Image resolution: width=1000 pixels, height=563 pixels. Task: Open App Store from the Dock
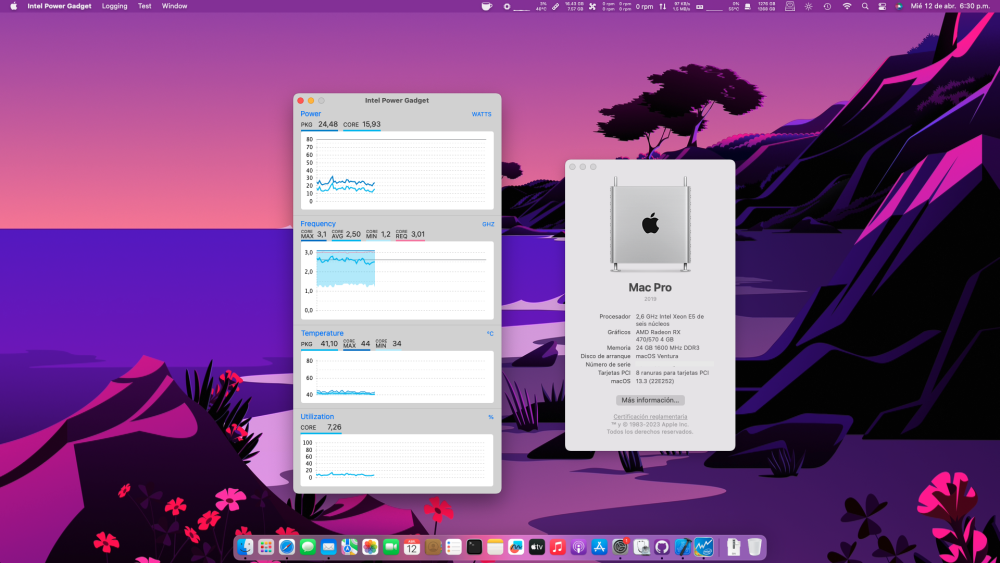click(599, 547)
